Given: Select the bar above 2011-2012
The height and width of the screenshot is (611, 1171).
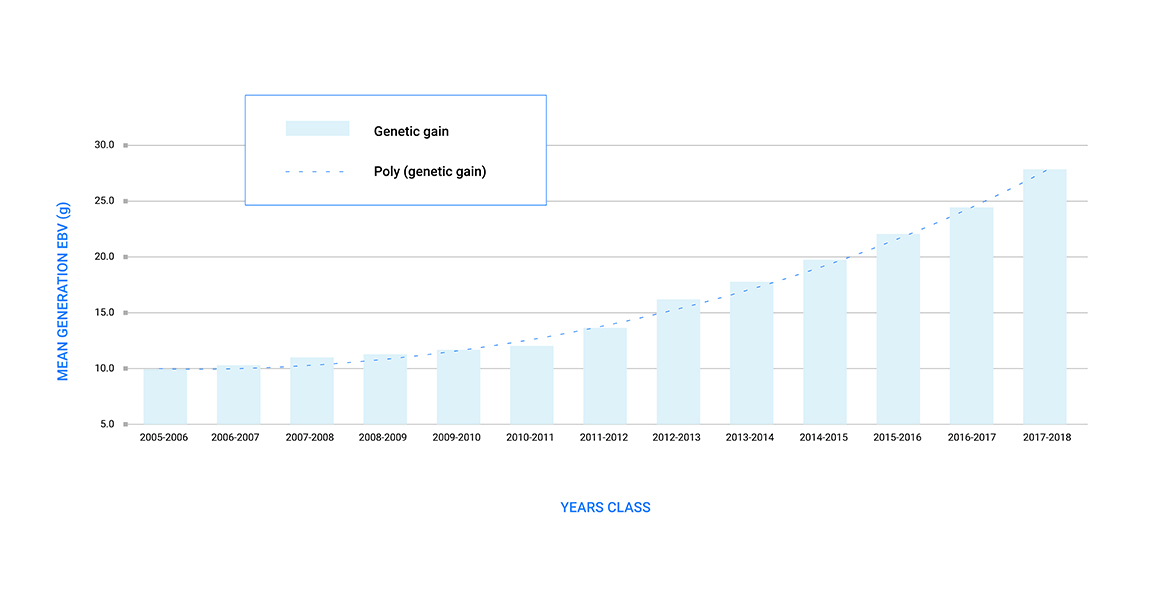Looking at the screenshot, I should 605,377.
